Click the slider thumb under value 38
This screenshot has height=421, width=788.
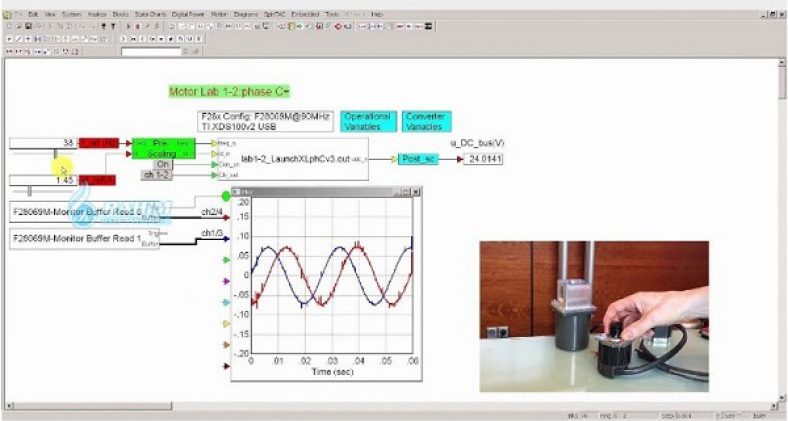coord(55,153)
